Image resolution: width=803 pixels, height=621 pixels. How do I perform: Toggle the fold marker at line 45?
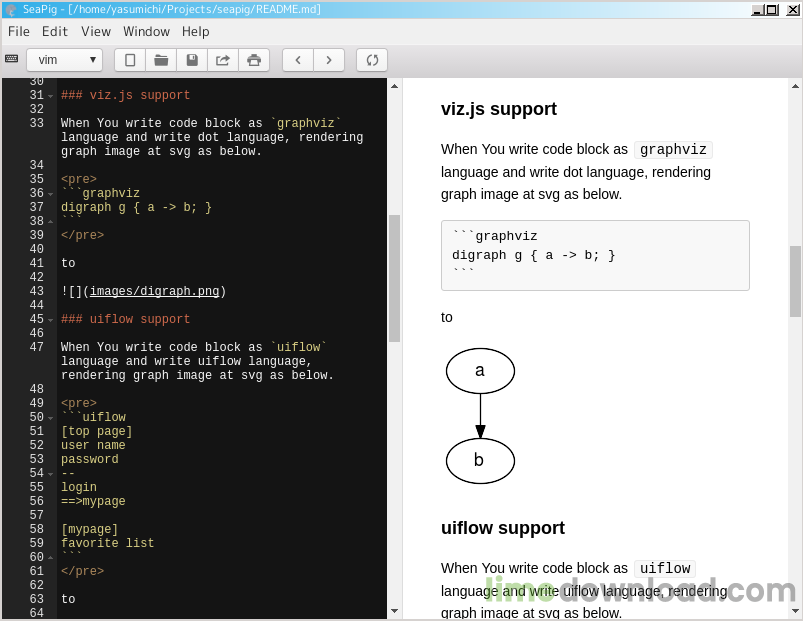click(x=50, y=320)
